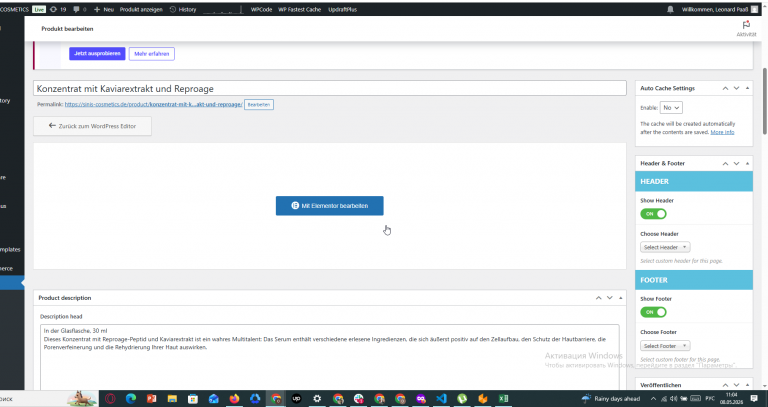The height and width of the screenshot is (407, 768).
Task: Open PowerPoint from the taskbar
Action: coord(151,399)
